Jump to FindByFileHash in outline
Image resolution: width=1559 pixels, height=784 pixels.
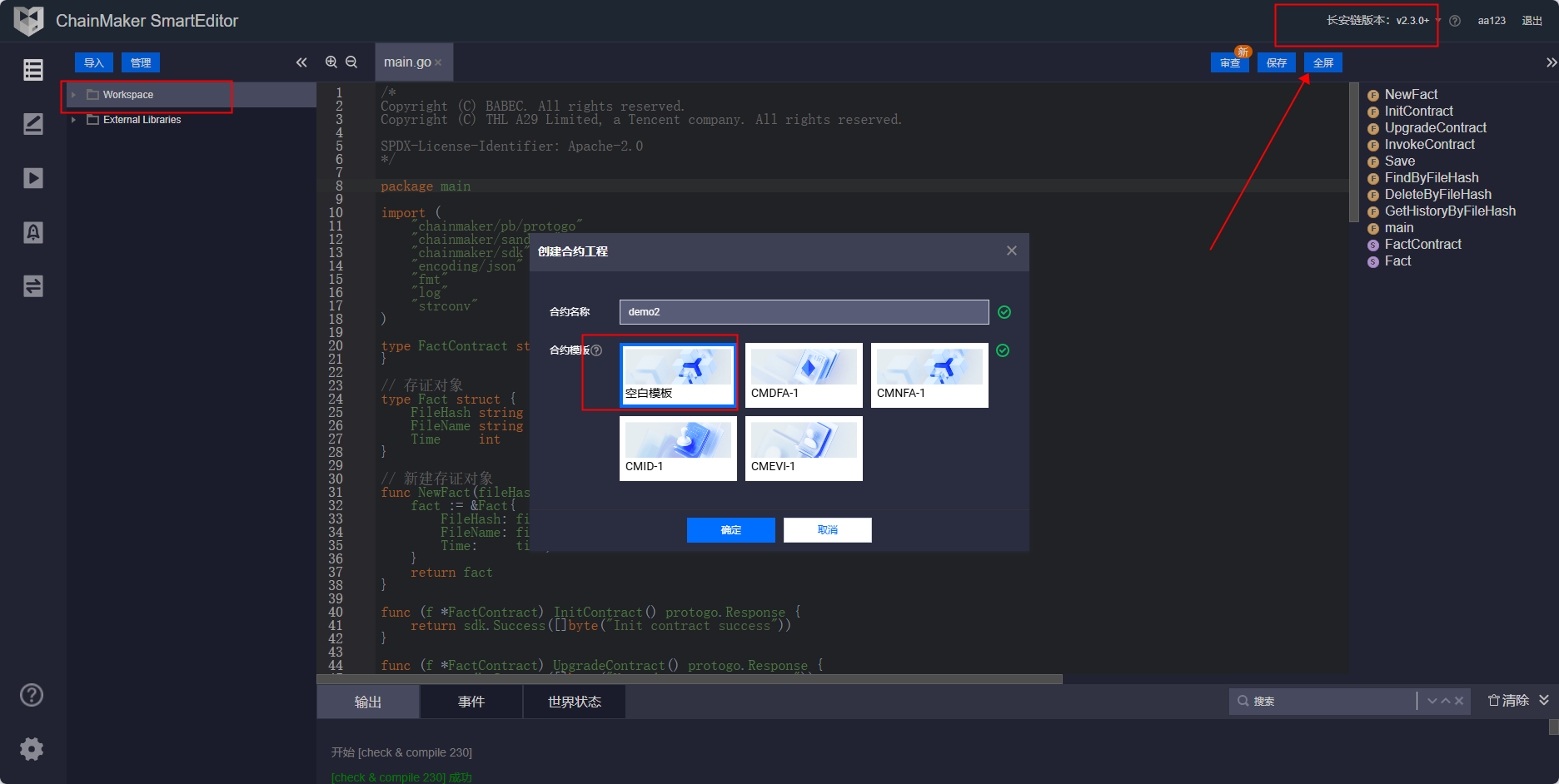(x=1432, y=178)
